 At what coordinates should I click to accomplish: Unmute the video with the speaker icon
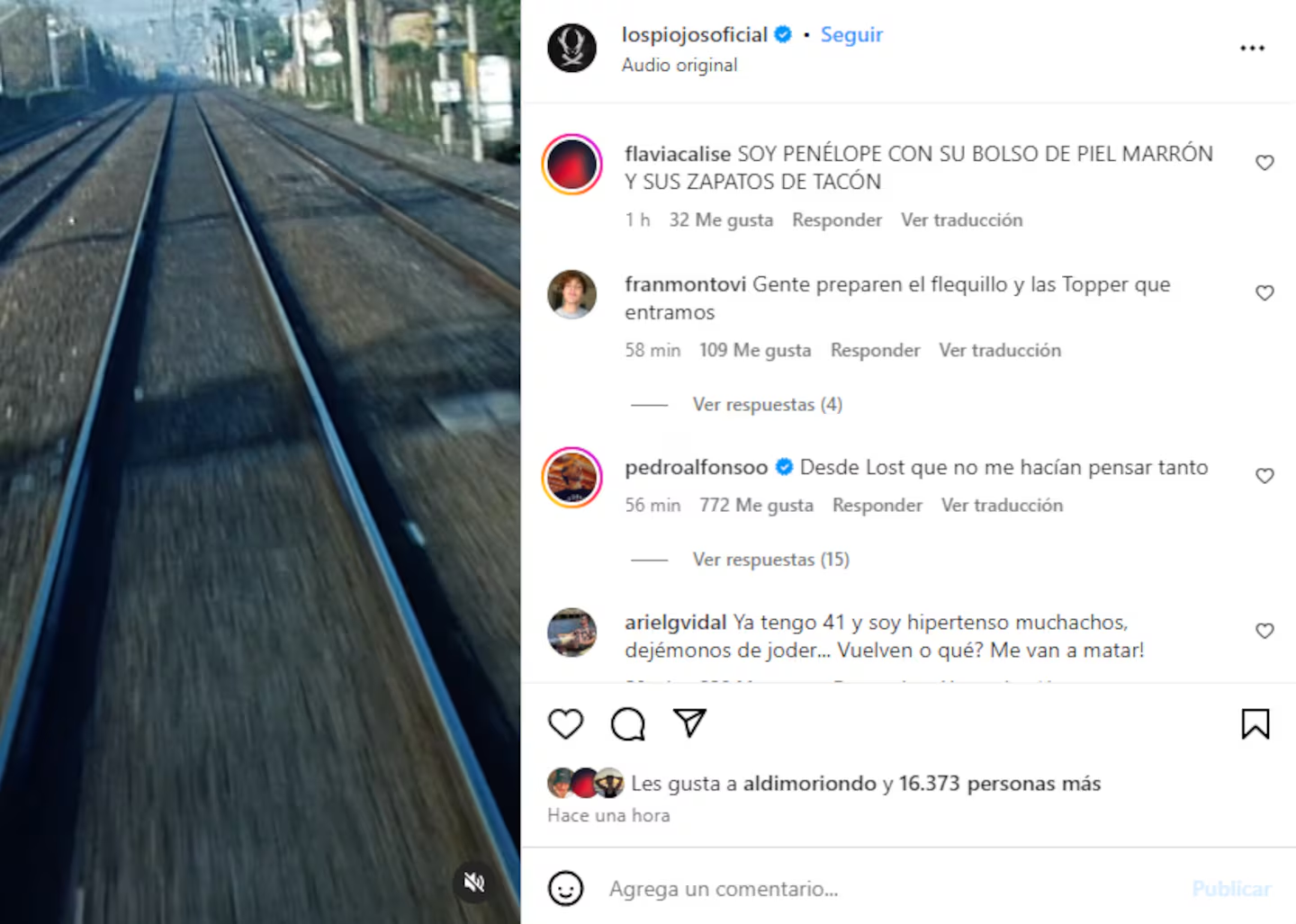(x=474, y=883)
